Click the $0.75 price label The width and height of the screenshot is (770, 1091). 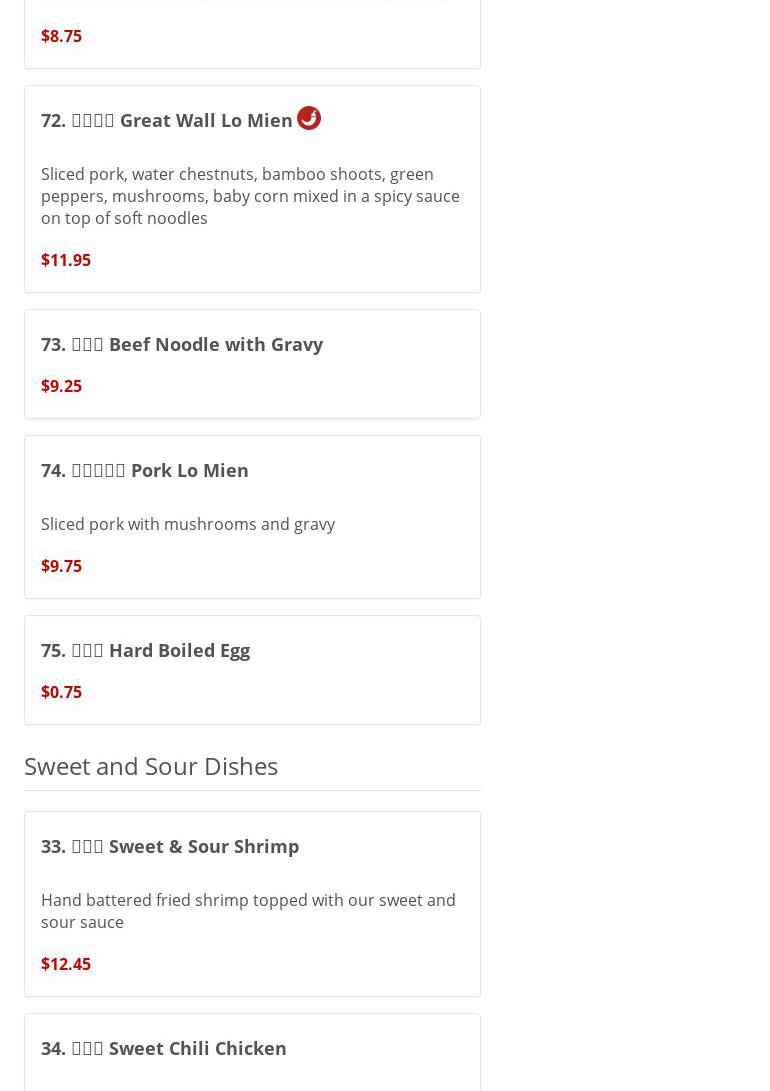[x=61, y=692]
